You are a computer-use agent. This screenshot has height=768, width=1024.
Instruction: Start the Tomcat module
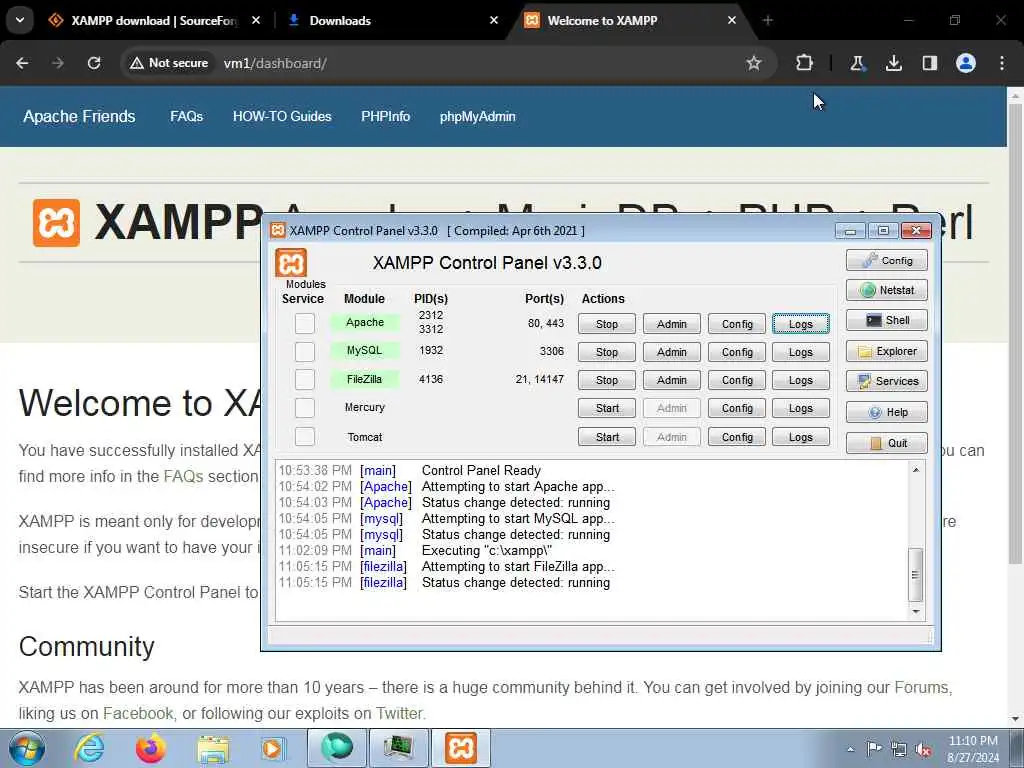click(607, 437)
